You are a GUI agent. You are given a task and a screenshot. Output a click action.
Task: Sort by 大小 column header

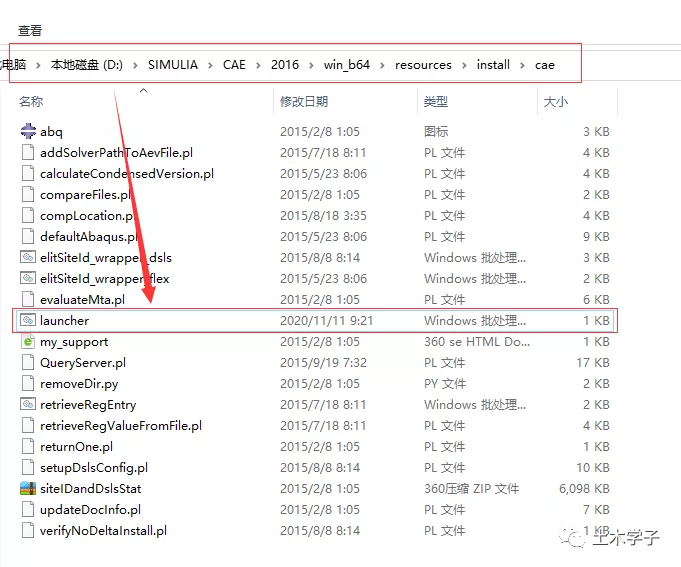point(555,102)
